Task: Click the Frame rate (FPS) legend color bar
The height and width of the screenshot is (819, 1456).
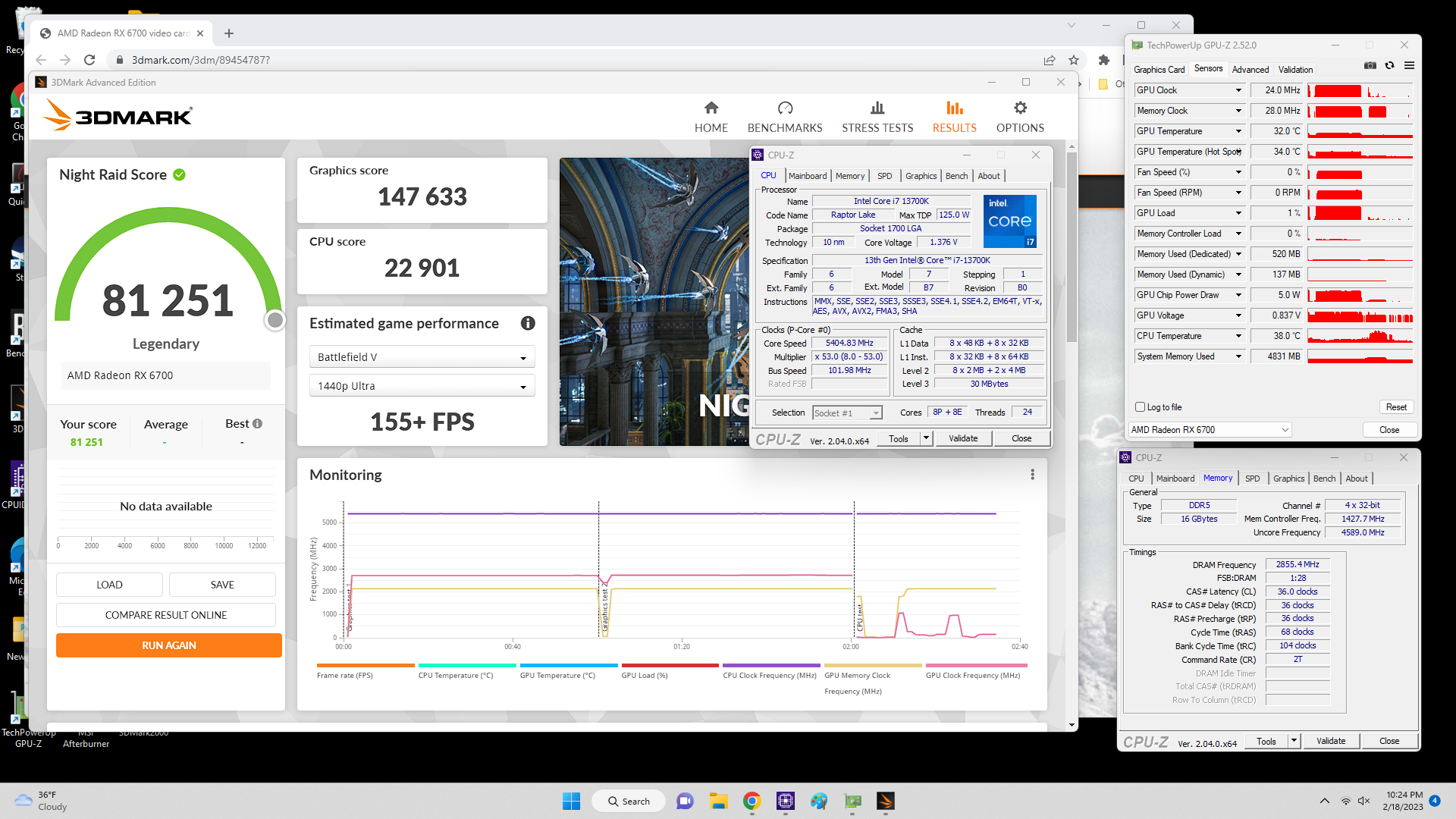Action: pyautogui.click(x=366, y=666)
